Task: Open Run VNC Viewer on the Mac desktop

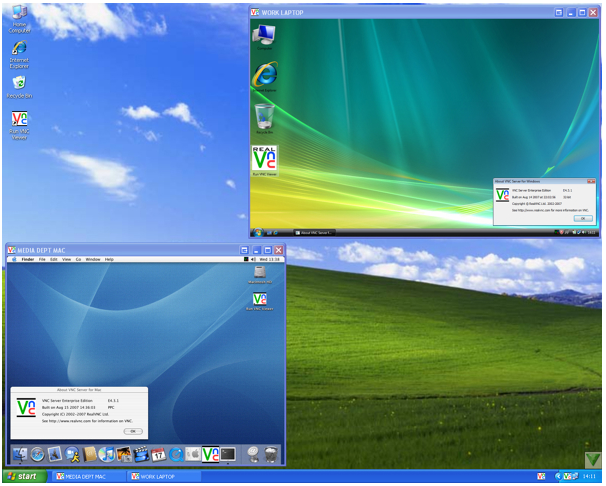Action: 260,302
